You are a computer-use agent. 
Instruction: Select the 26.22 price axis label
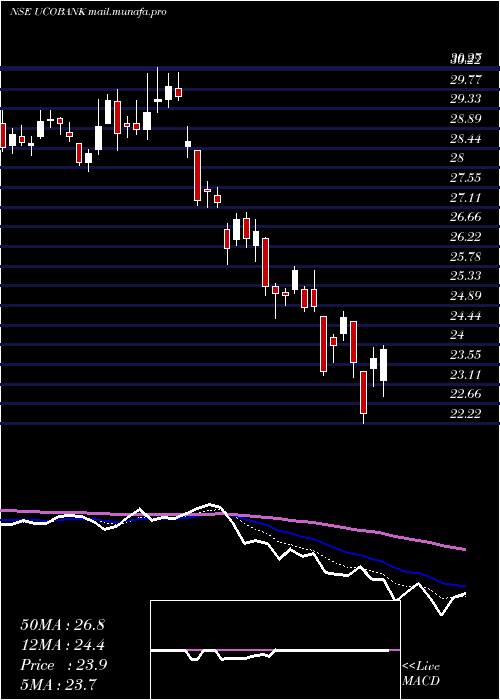click(x=466, y=237)
